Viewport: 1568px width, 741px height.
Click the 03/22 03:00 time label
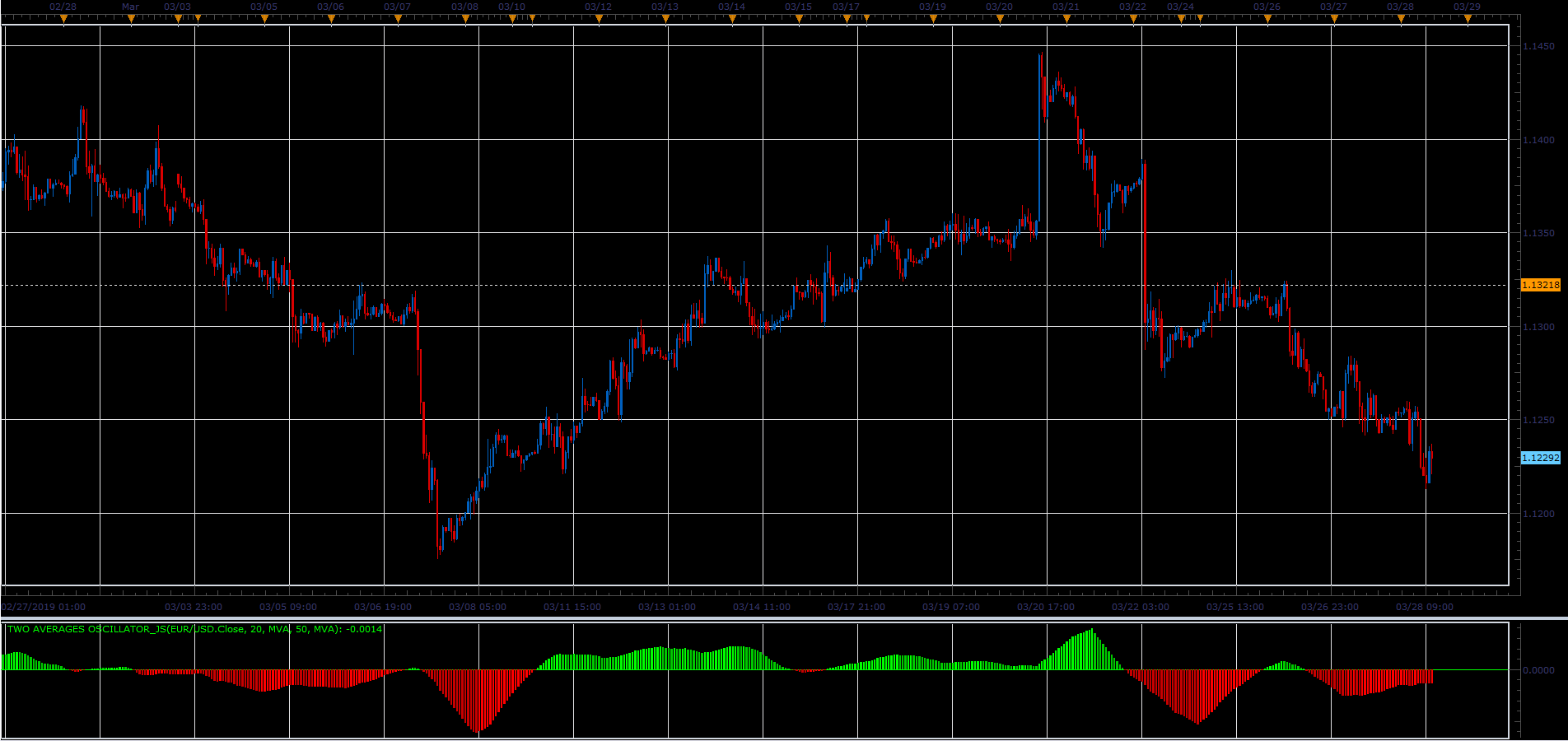coord(1141,607)
